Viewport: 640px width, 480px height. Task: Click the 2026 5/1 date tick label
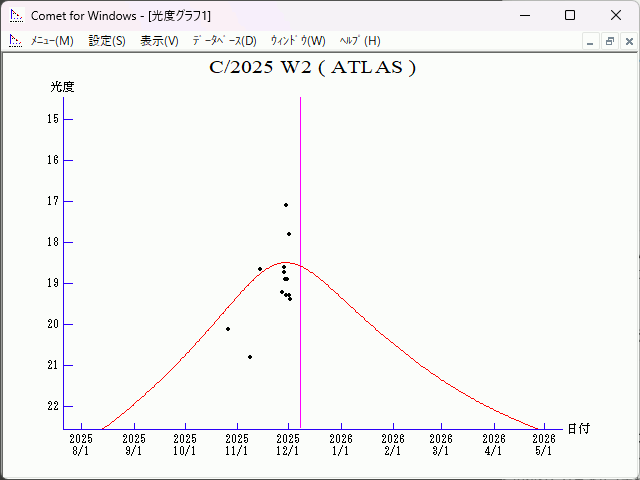click(543, 444)
